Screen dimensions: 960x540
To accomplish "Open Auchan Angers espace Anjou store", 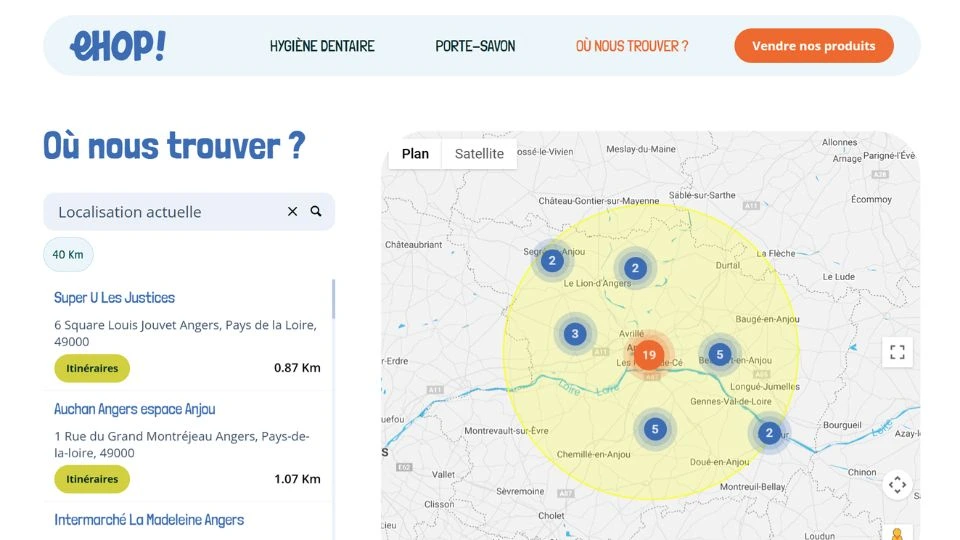I will coord(135,409).
